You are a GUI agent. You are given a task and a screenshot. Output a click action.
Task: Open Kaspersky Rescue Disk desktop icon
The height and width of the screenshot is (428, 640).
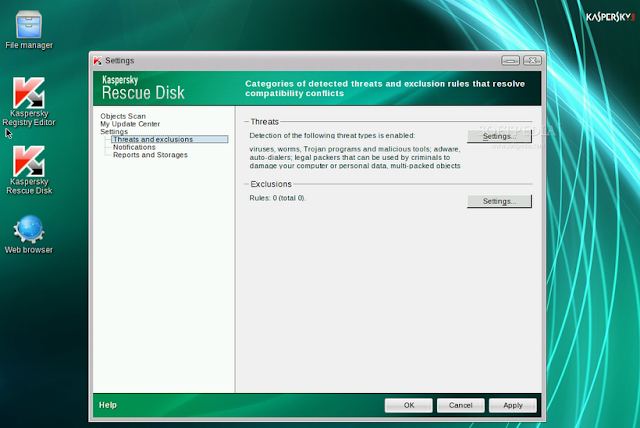tap(29, 170)
